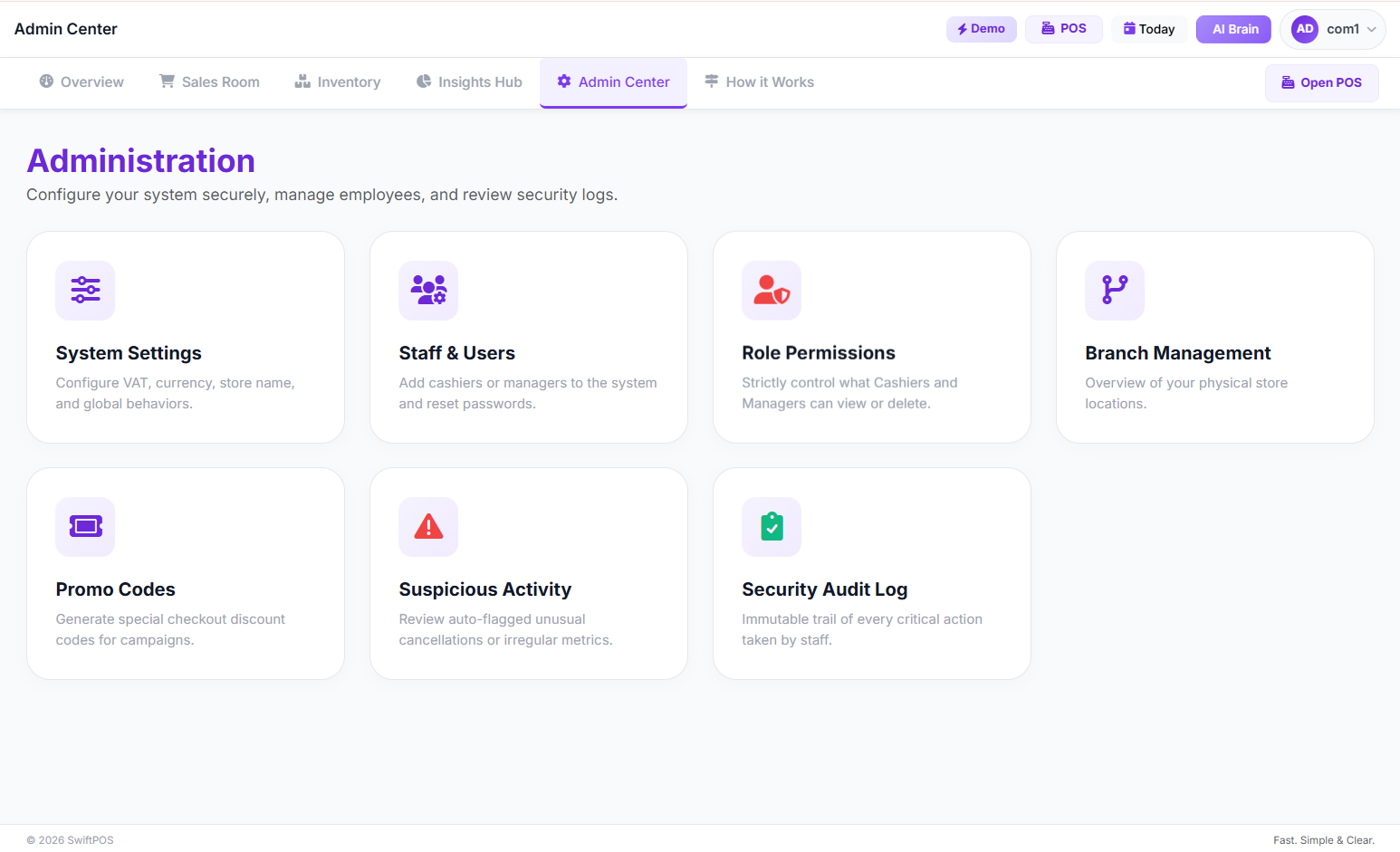Open the Branch Management card title
1400x852 pixels.
tap(1177, 353)
